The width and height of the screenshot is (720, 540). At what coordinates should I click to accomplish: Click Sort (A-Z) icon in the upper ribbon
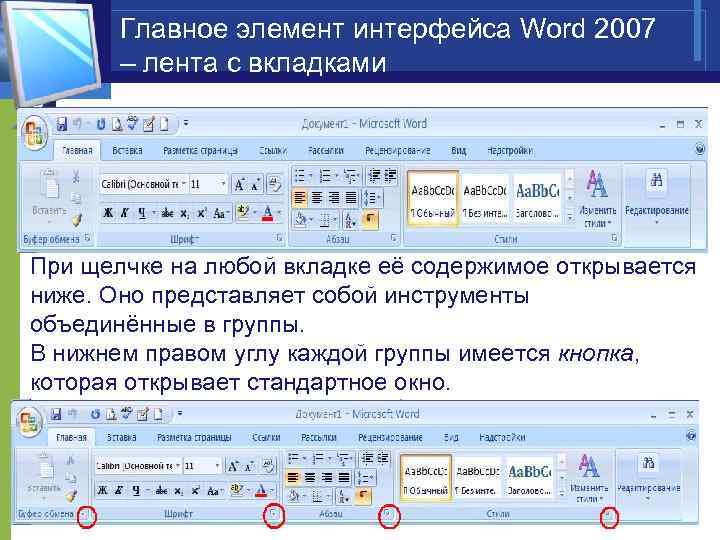[x=350, y=220]
